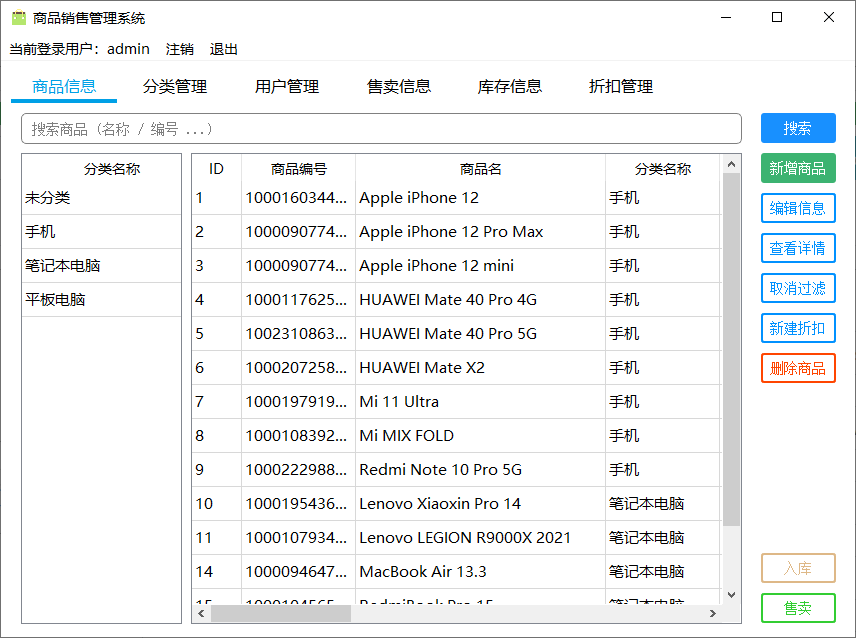Select Apple iPhone 12 Pro Max row
The image size is (856, 638).
(x=456, y=231)
